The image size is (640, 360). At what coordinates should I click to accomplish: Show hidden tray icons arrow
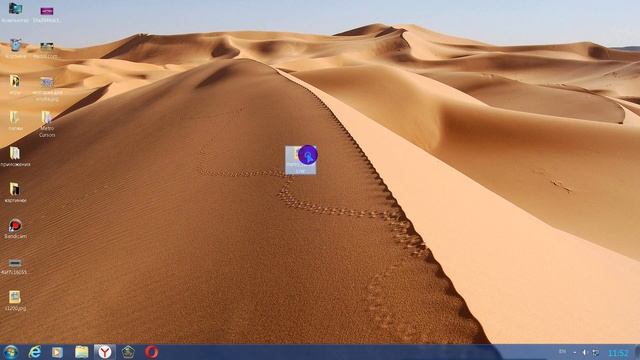point(574,352)
